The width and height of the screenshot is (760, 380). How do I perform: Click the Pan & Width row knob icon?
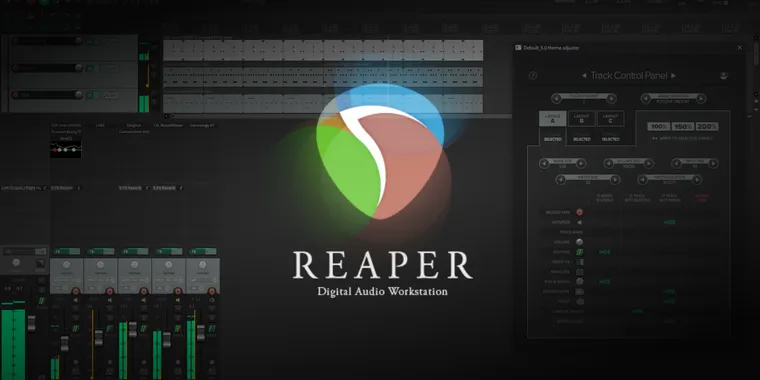click(x=579, y=282)
